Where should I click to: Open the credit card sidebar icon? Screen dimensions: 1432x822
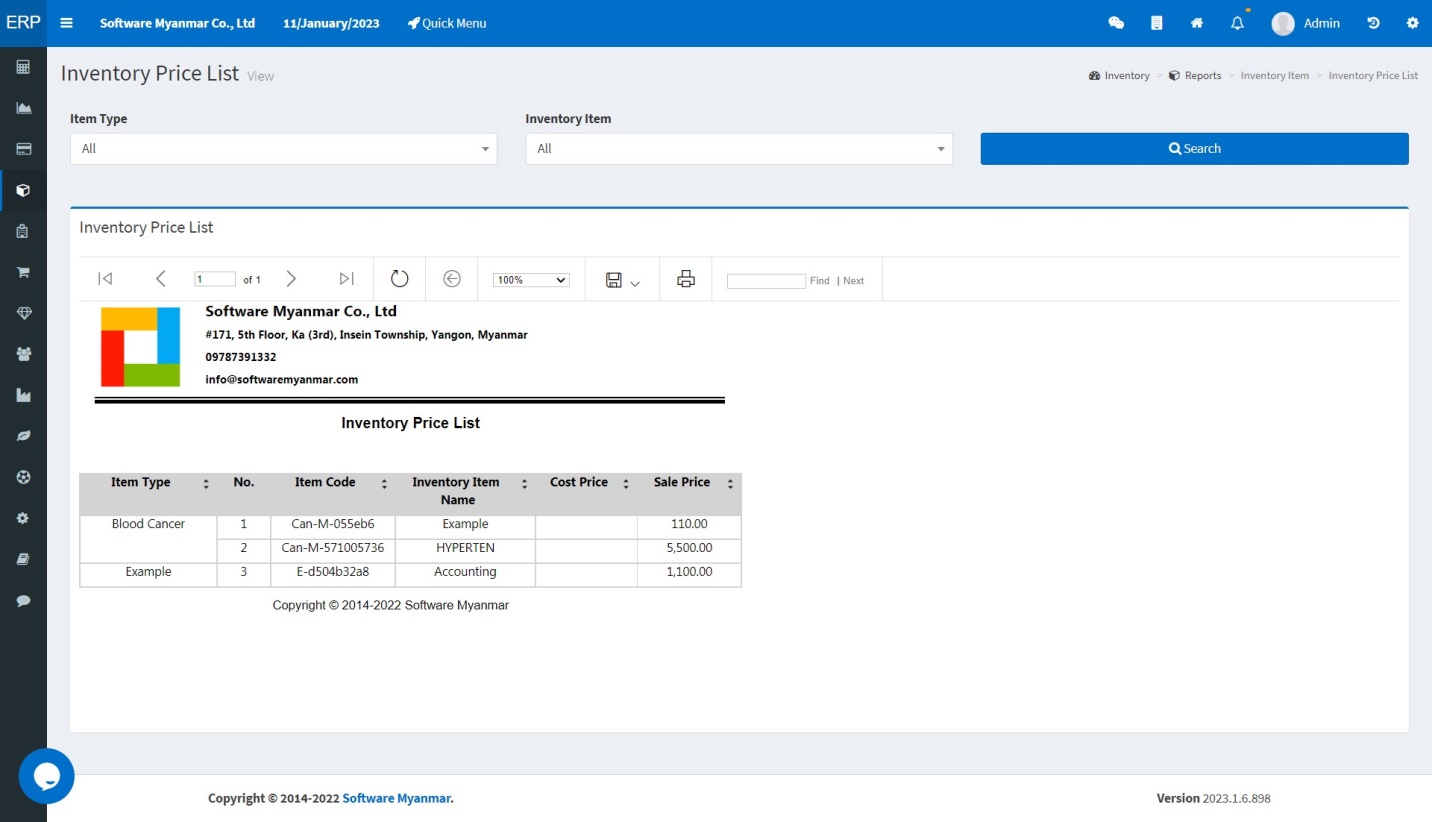coord(23,149)
